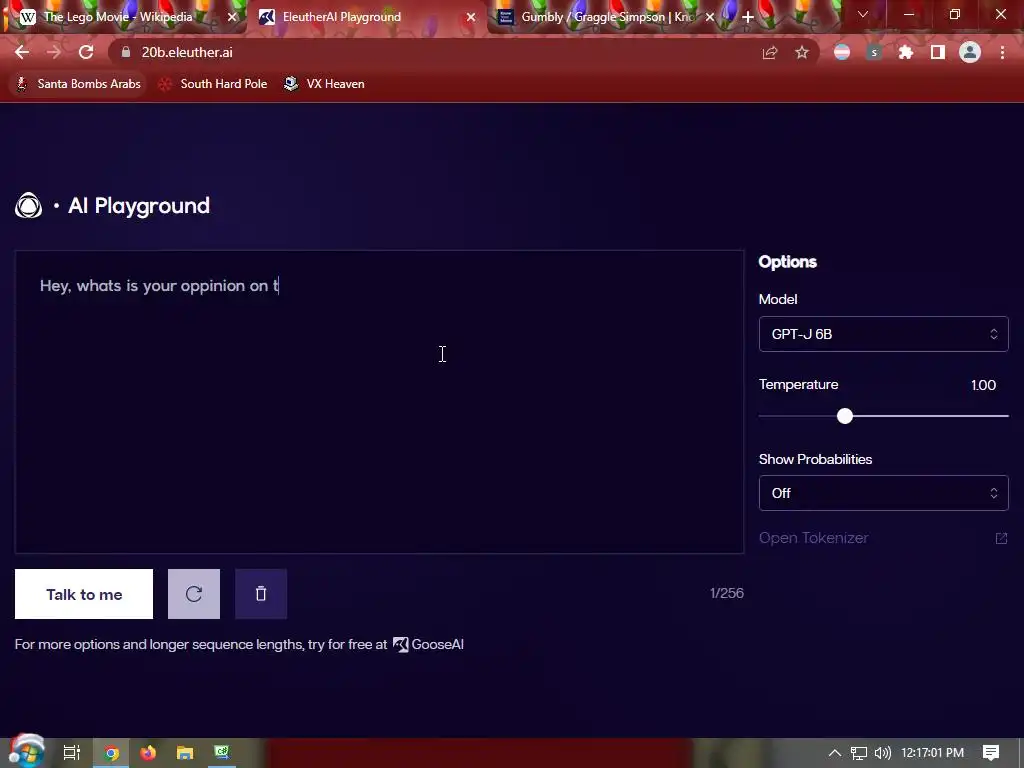The width and height of the screenshot is (1024, 768).
Task: Open the South Hard Pole bookmark
Action: coord(213,84)
